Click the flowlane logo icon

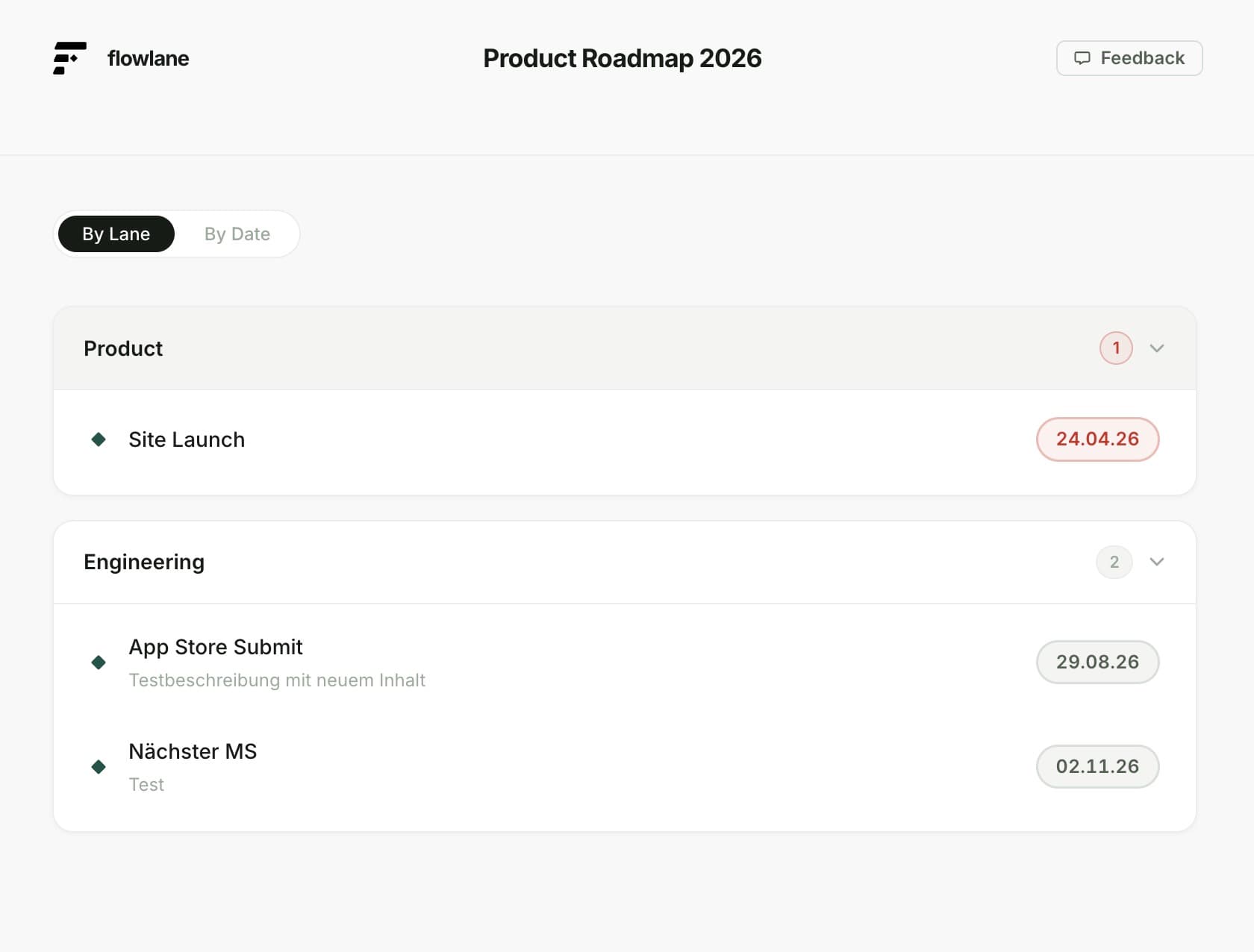69,58
